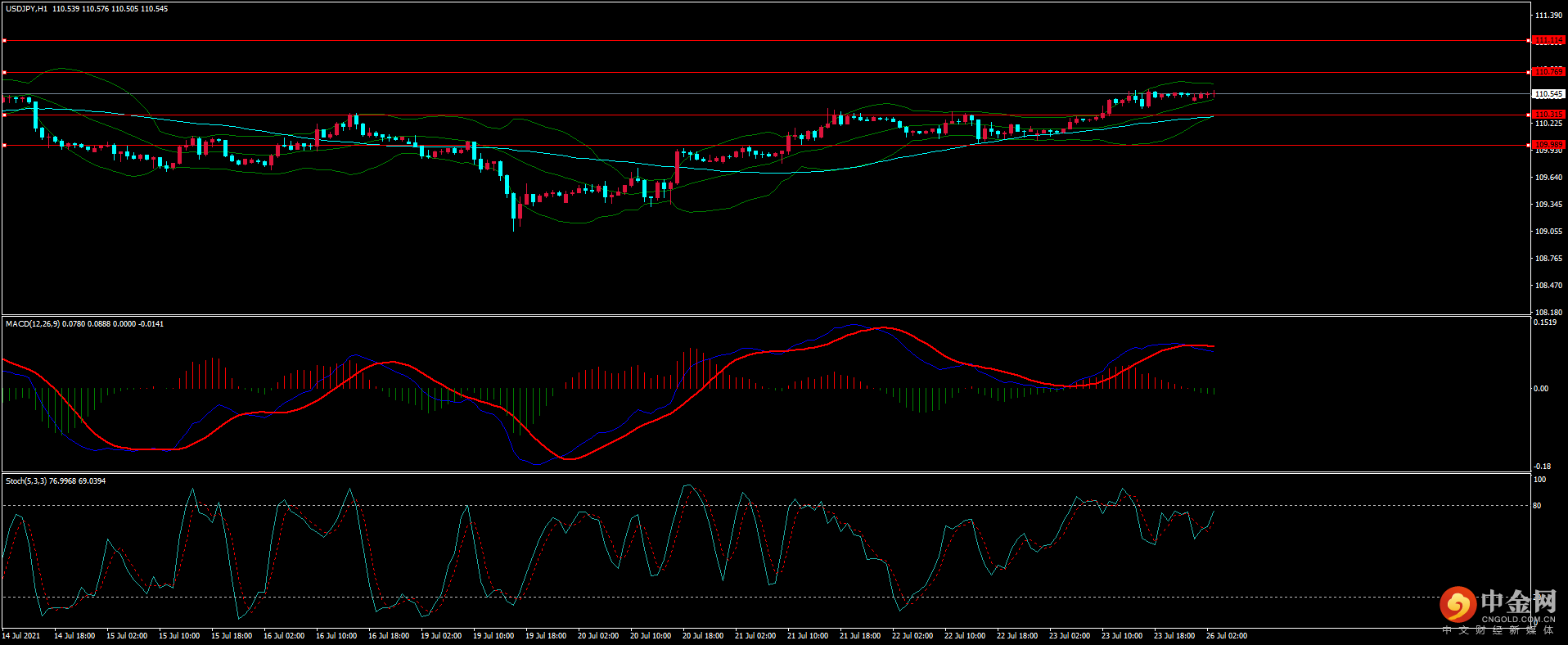This screenshot has width=1568, height=645.
Task: Click the red 110.769 price tag
Action: coord(1548,72)
